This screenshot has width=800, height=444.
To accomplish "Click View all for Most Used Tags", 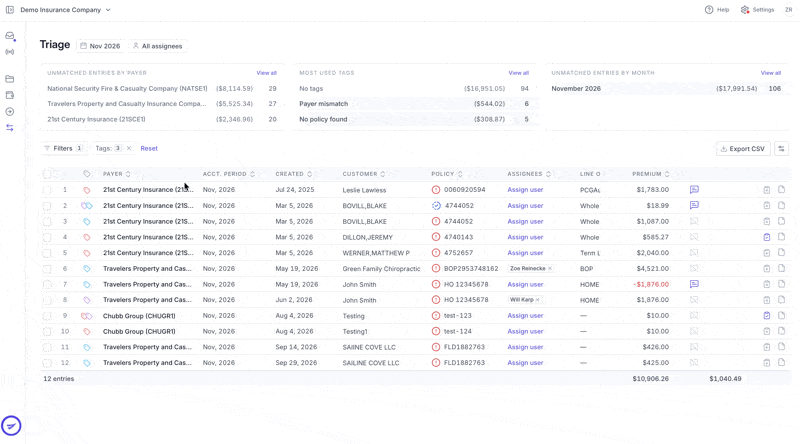I will coord(518,73).
